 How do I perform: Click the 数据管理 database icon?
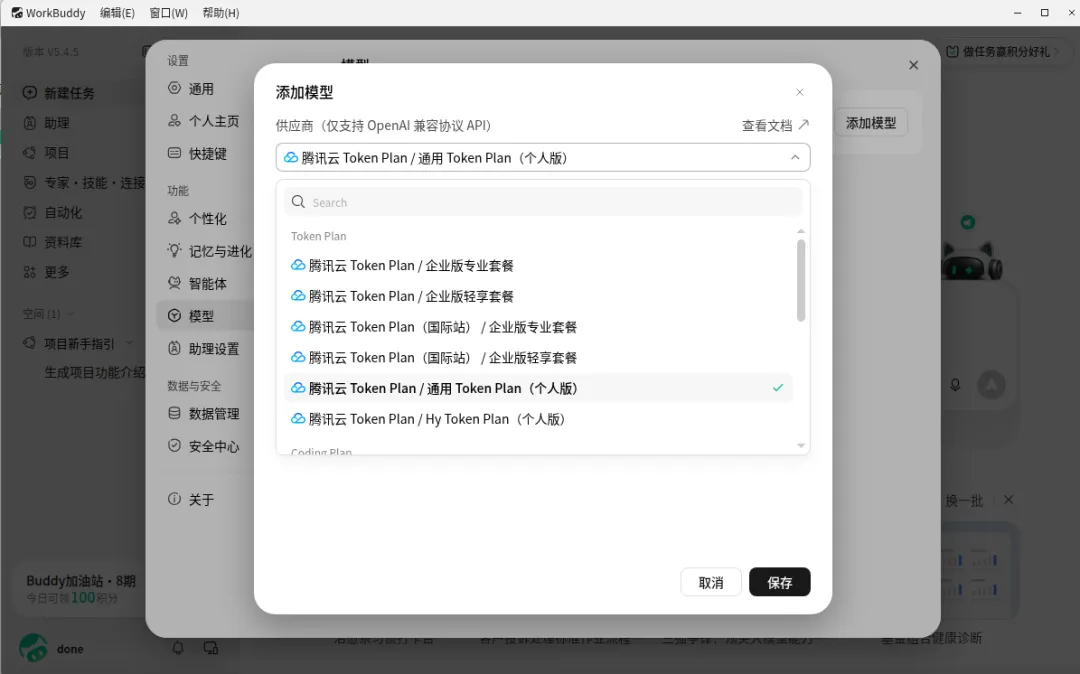coord(174,413)
